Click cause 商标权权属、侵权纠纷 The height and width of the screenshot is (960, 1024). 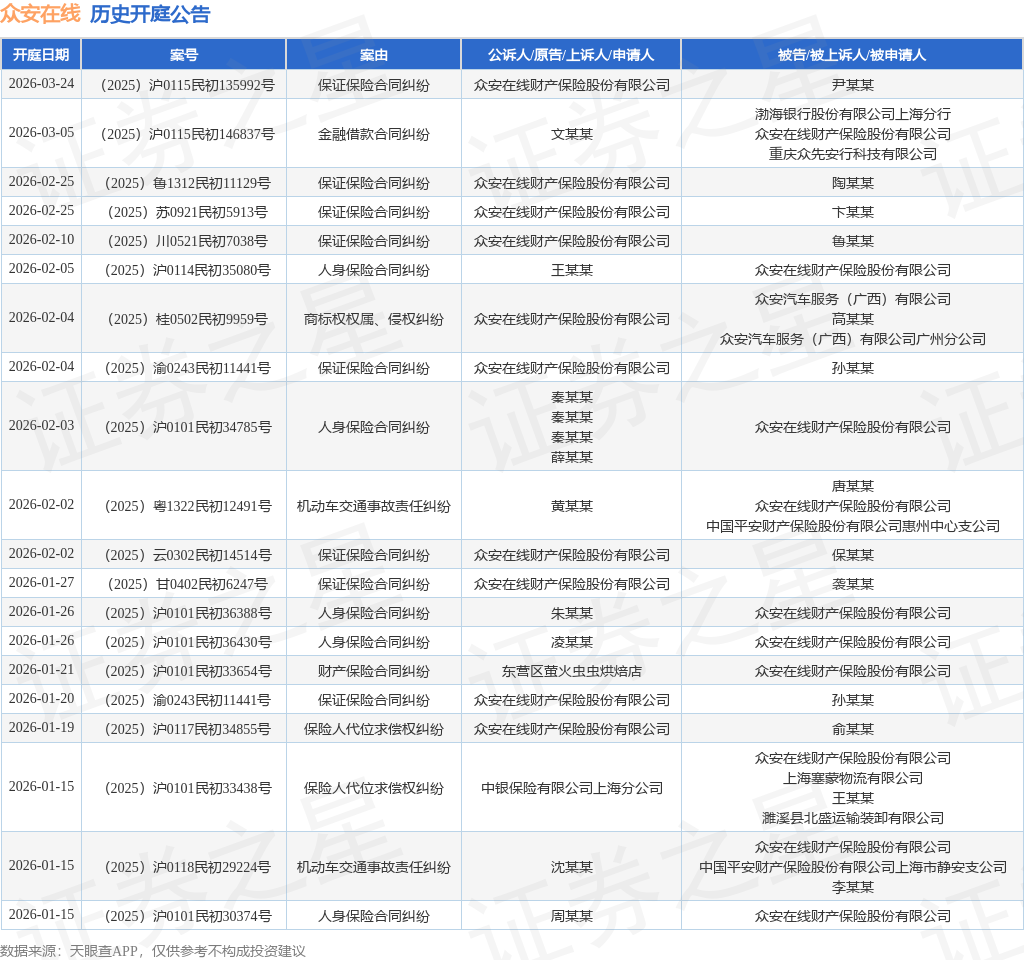point(374,319)
